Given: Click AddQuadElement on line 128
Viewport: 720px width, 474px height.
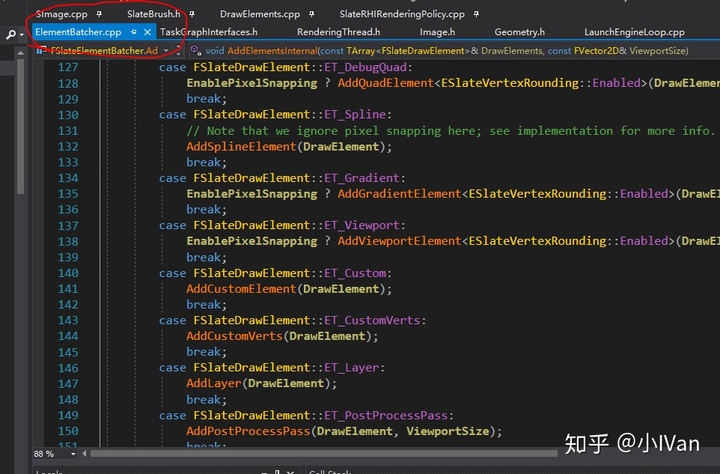Looking at the screenshot, I should pyautogui.click(x=386, y=83).
